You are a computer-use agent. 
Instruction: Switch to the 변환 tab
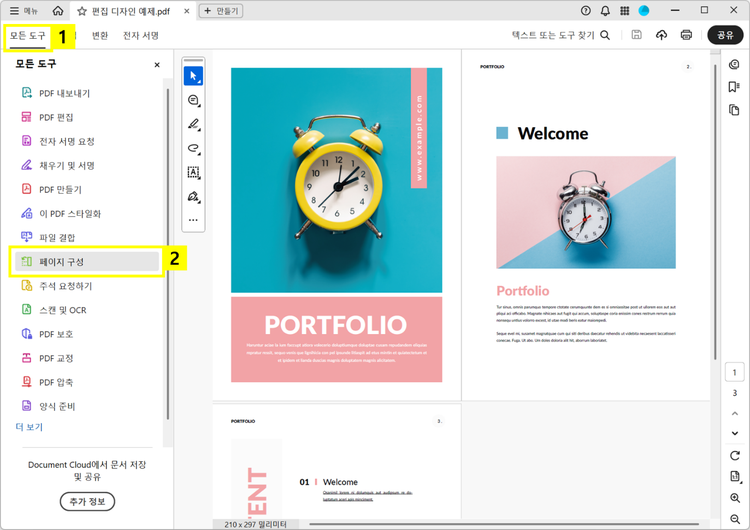tap(100, 35)
